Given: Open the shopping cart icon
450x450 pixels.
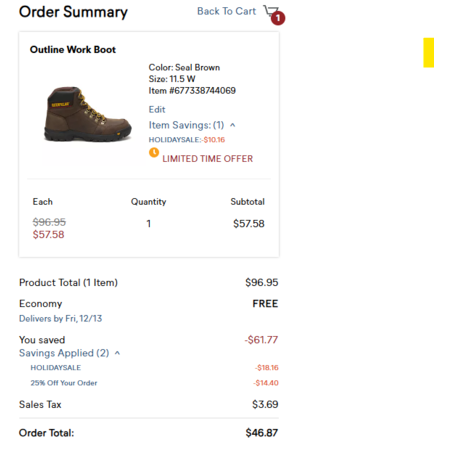Looking at the screenshot, I should point(270,11).
